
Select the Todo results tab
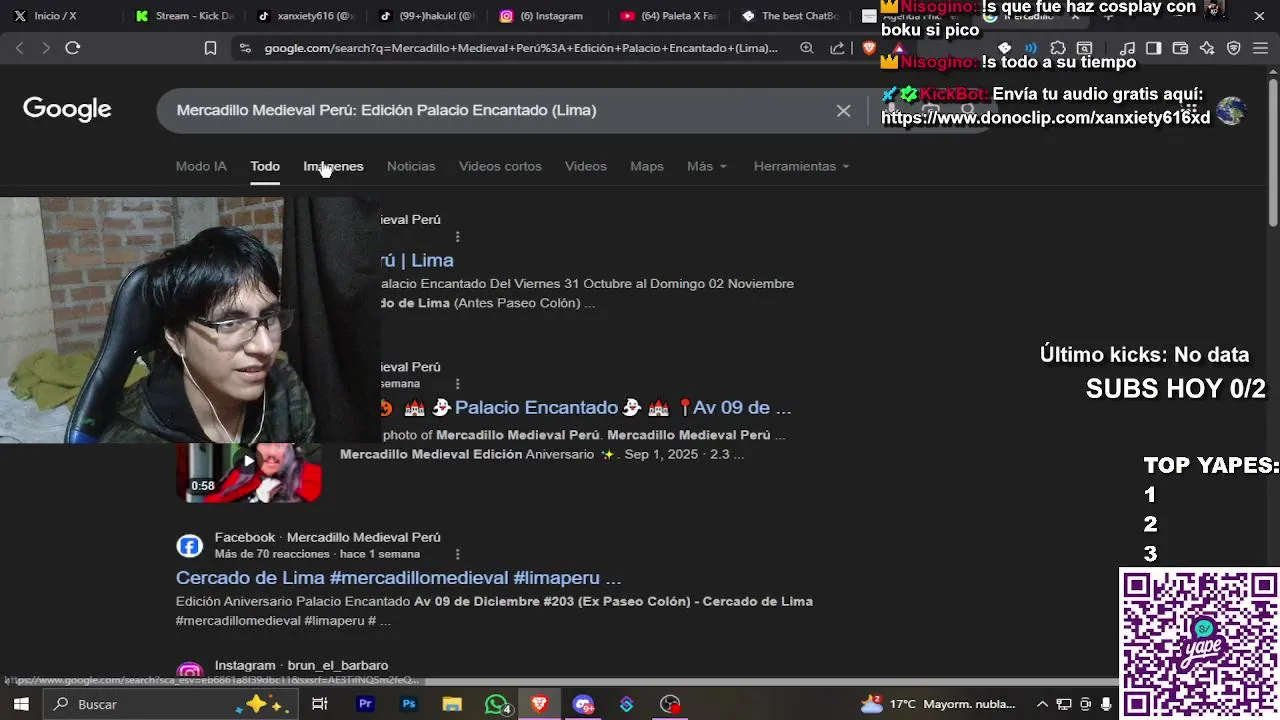click(265, 166)
